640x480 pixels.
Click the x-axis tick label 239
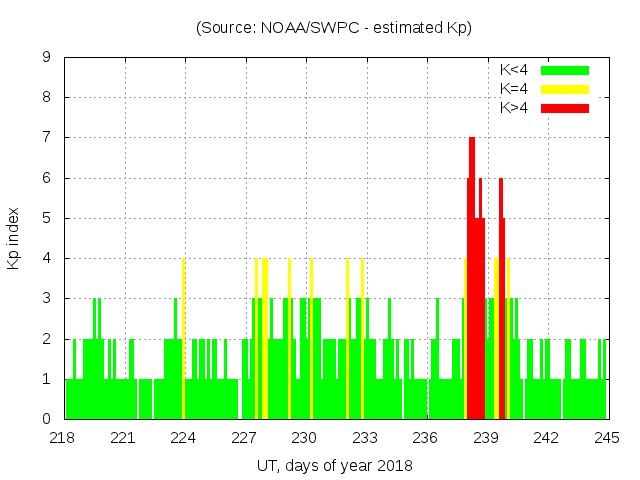click(486, 437)
